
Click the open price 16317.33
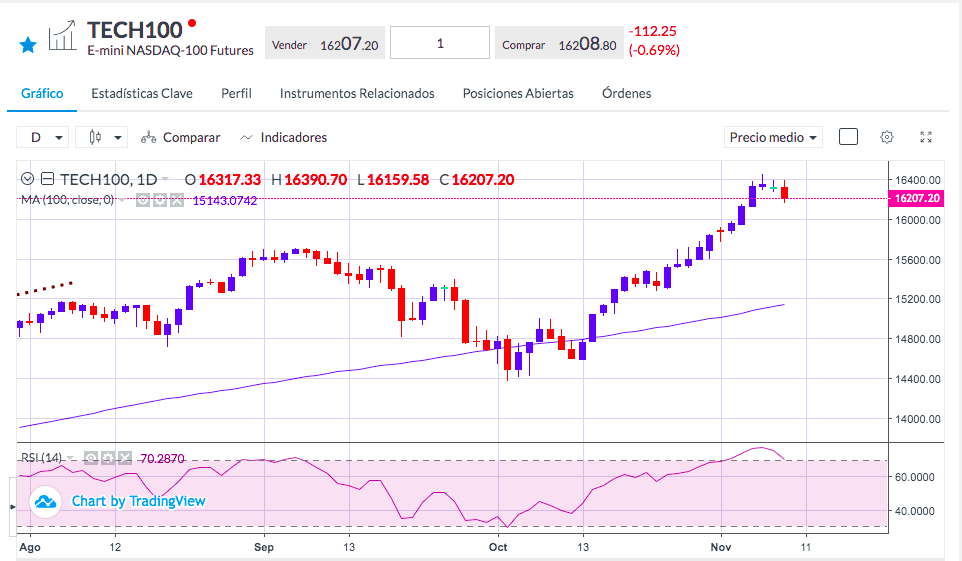coord(230,180)
